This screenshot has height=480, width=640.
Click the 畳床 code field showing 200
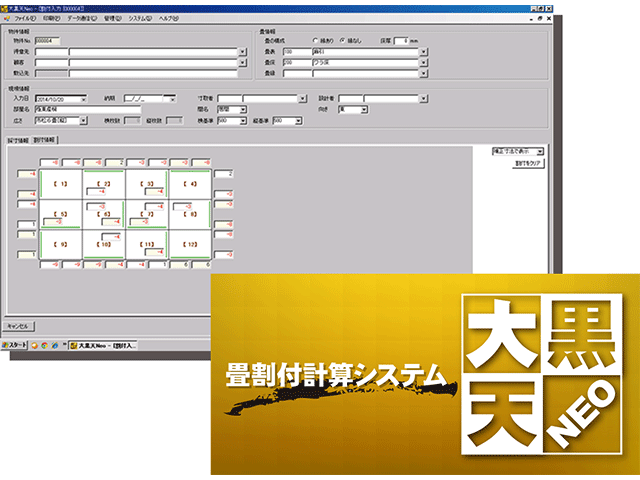coord(297,62)
